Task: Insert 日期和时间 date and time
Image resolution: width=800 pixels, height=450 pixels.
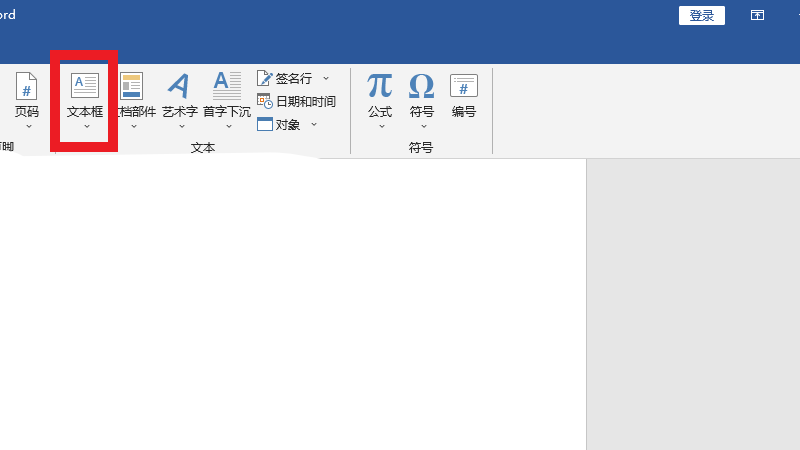Action: click(x=296, y=101)
